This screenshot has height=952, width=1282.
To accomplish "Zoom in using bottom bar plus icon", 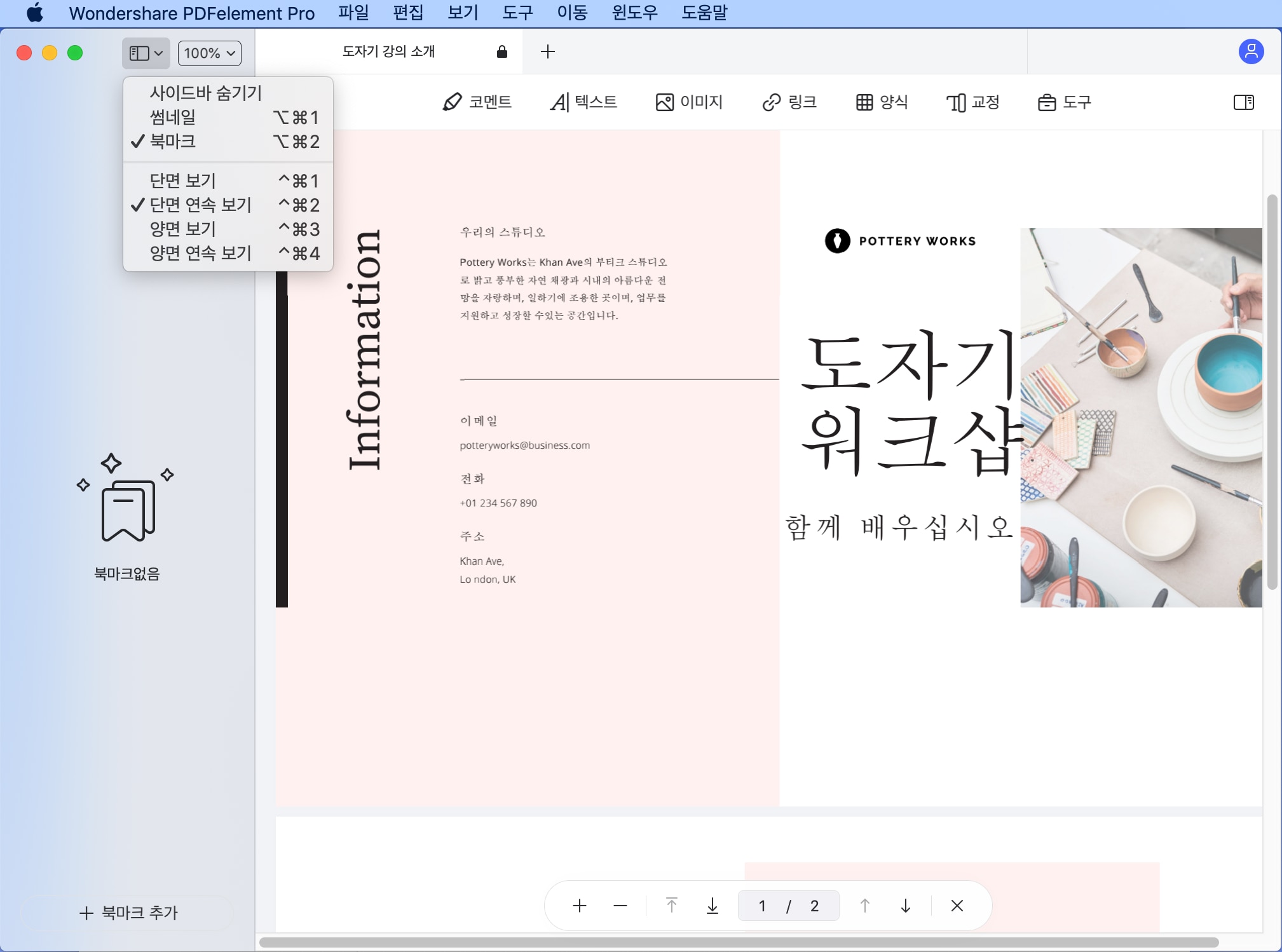I will [579, 906].
